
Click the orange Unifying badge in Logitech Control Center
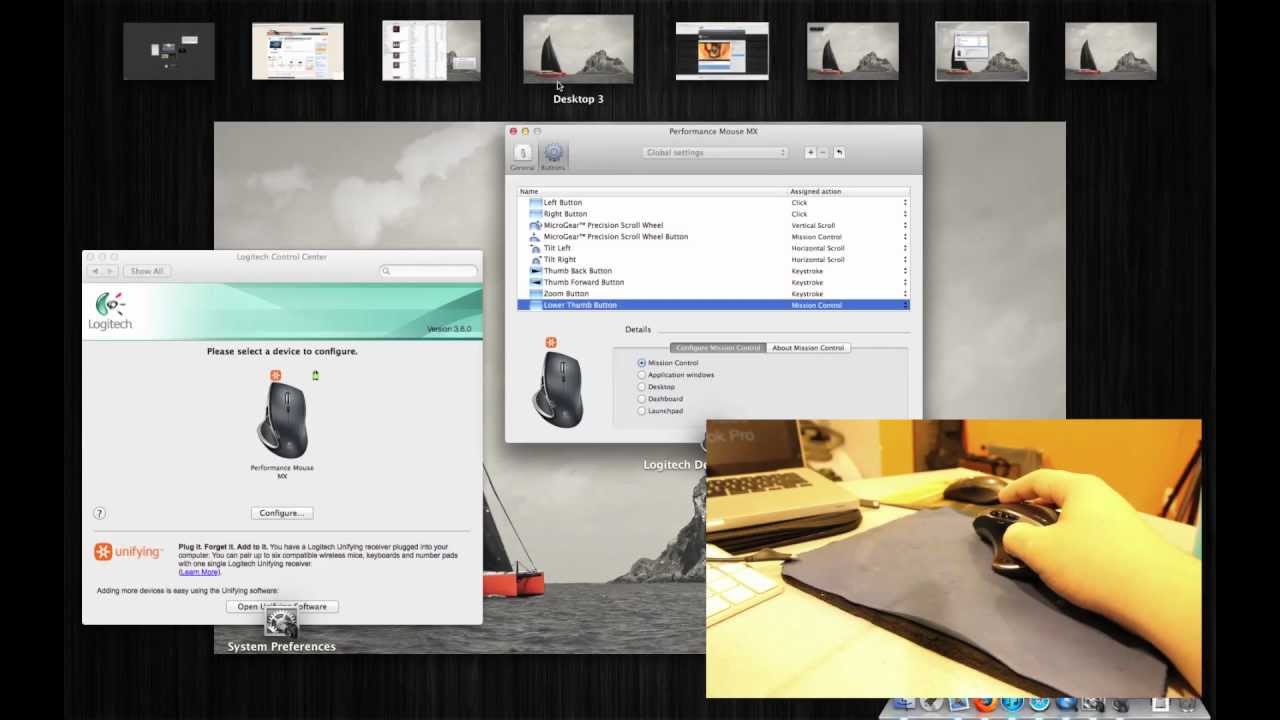point(276,376)
